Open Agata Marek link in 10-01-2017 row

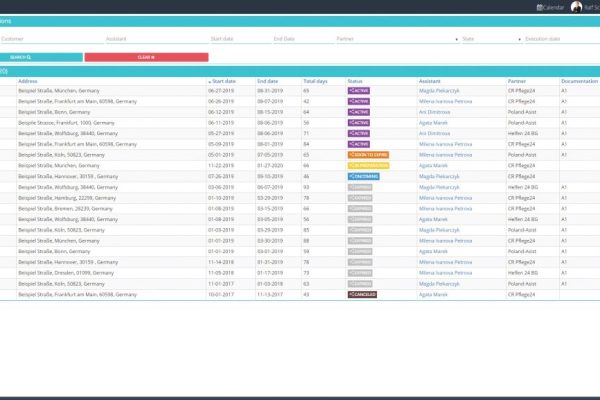coord(433,295)
